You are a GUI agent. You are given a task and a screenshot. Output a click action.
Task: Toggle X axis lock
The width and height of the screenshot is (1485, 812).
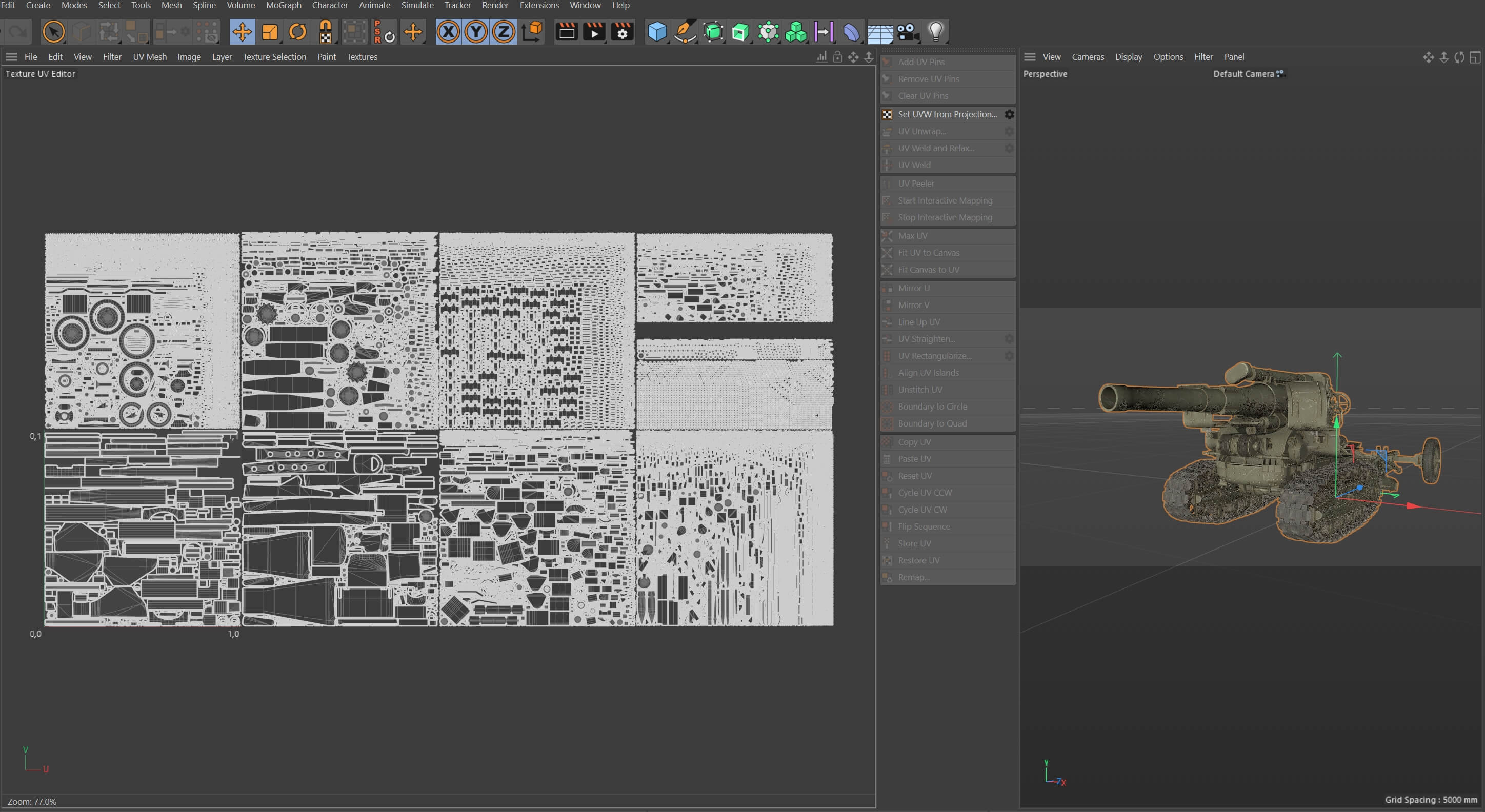(448, 32)
